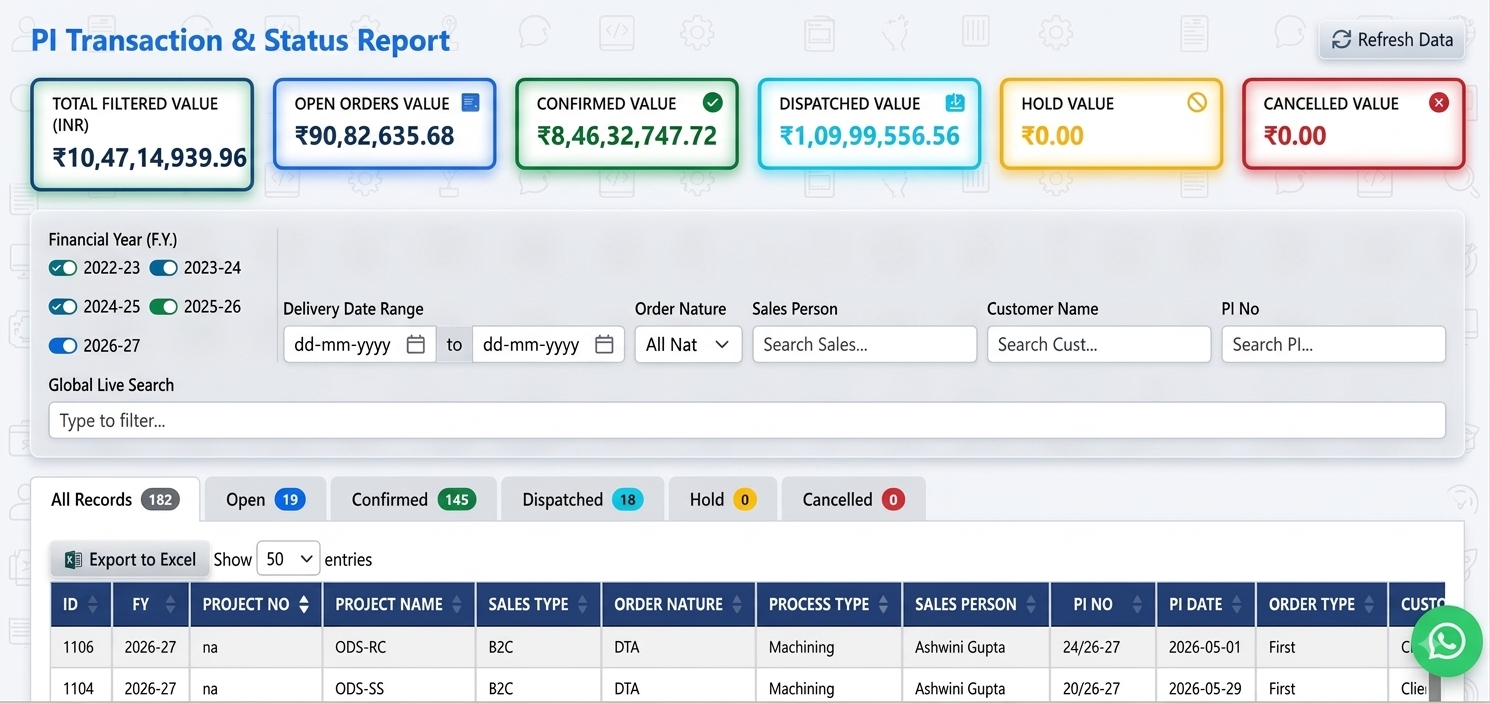Click the Dispatched Value download icon
The width and height of the screenshot is (1490, 704).
point(955,102)
